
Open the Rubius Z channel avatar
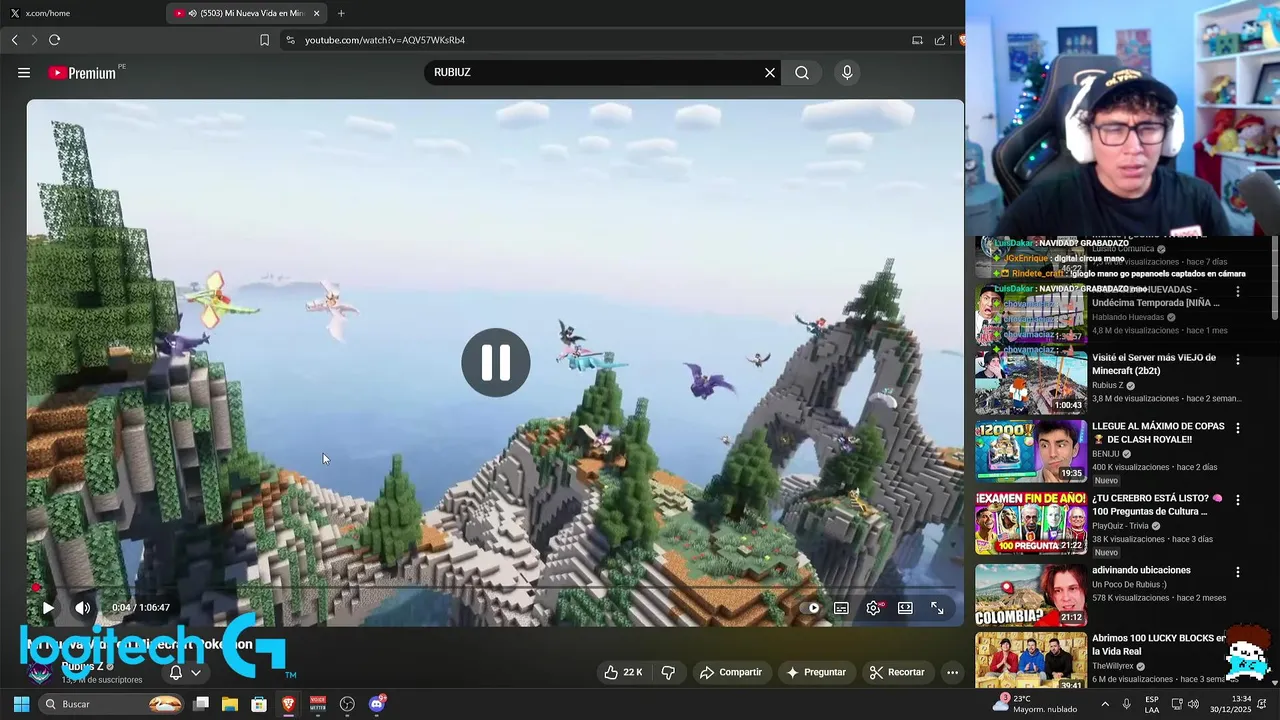(x=40, y=671)
